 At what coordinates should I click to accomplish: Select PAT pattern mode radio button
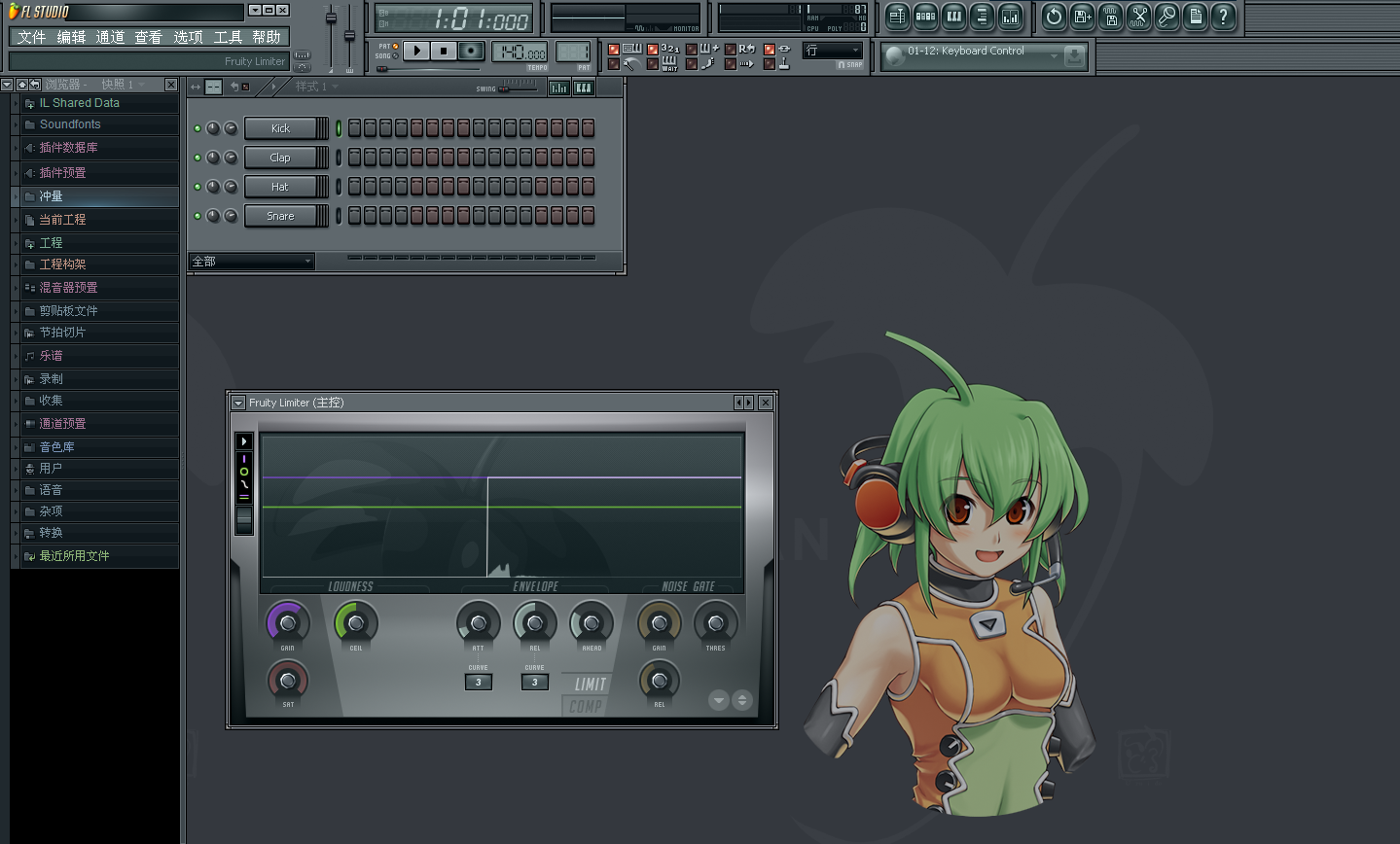point(396,46)
